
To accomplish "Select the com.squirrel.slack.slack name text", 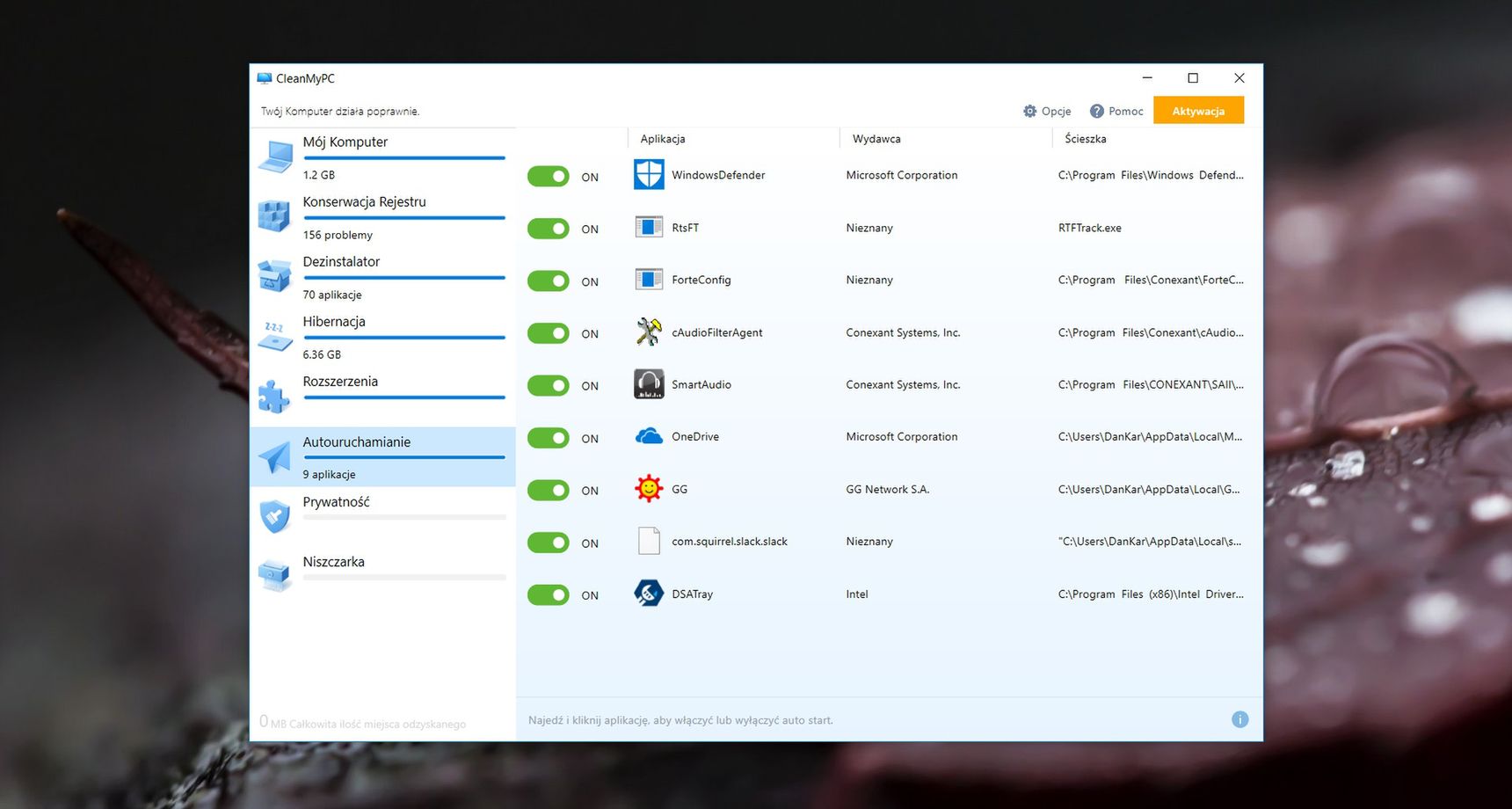I will tap(730, 542).
